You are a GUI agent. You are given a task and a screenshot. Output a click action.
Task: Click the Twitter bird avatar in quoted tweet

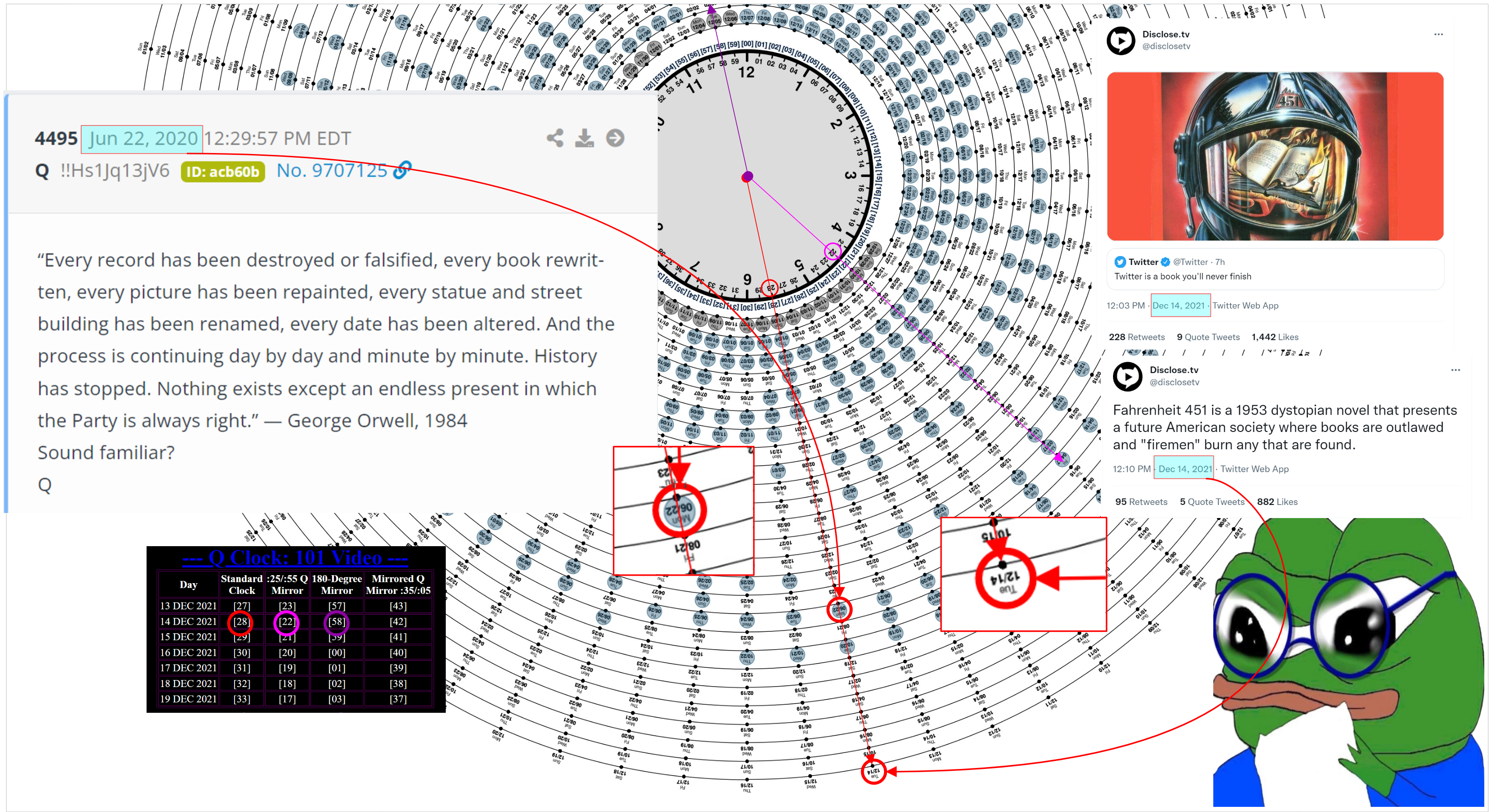click(1120, 262)
